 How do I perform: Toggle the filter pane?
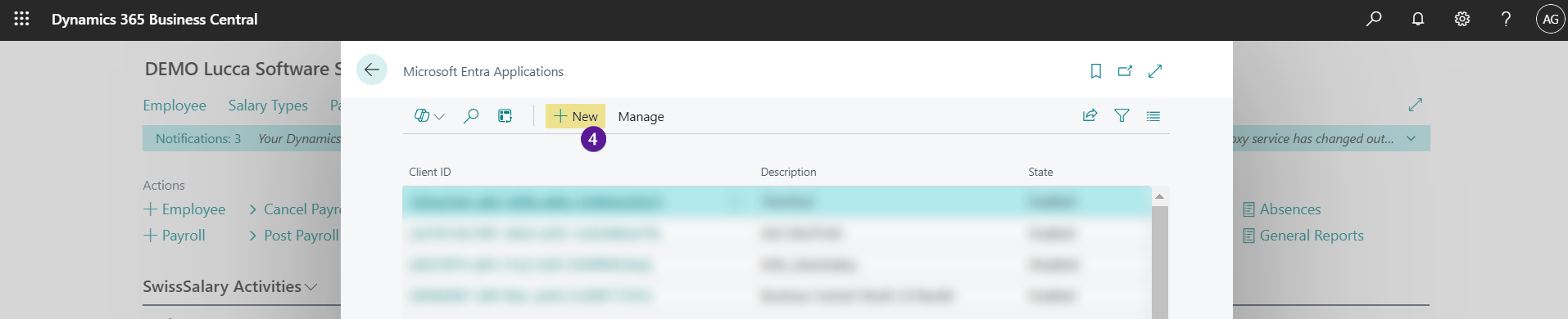pyautogui.click(x=1122, y=116)
